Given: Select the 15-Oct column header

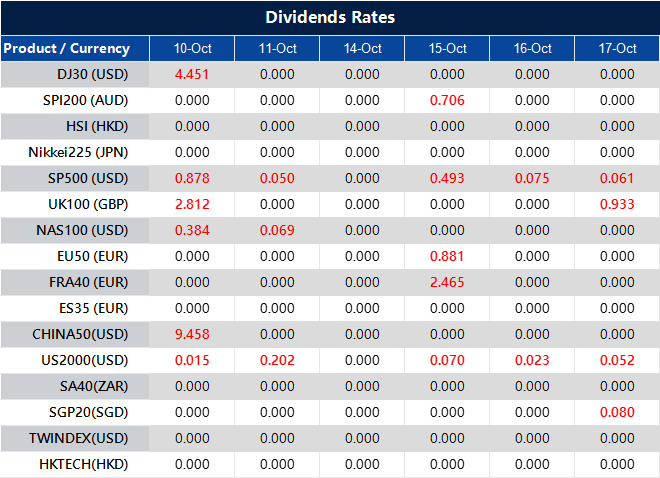Looking at the screenshot, I should [x=447, y=48].
